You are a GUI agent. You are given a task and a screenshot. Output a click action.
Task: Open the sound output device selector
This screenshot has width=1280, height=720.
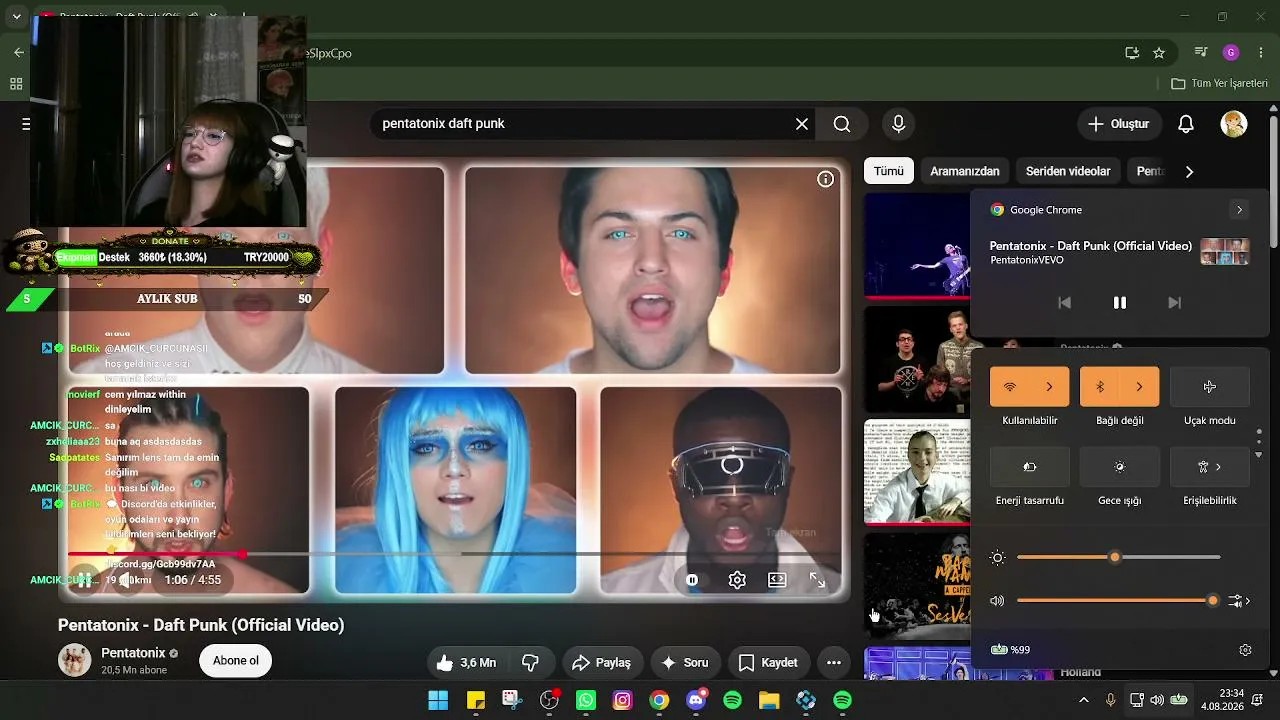(1240, 601)
